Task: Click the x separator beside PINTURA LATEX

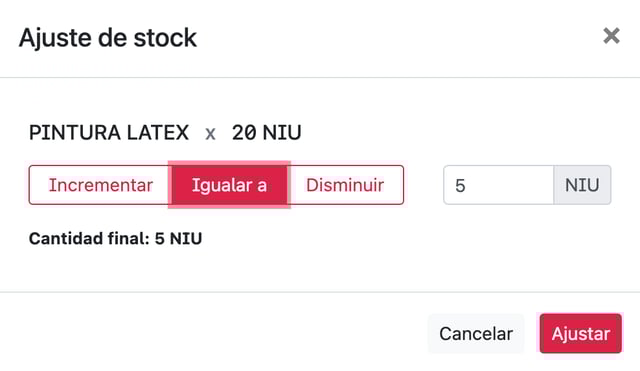Action: (210, 134)
